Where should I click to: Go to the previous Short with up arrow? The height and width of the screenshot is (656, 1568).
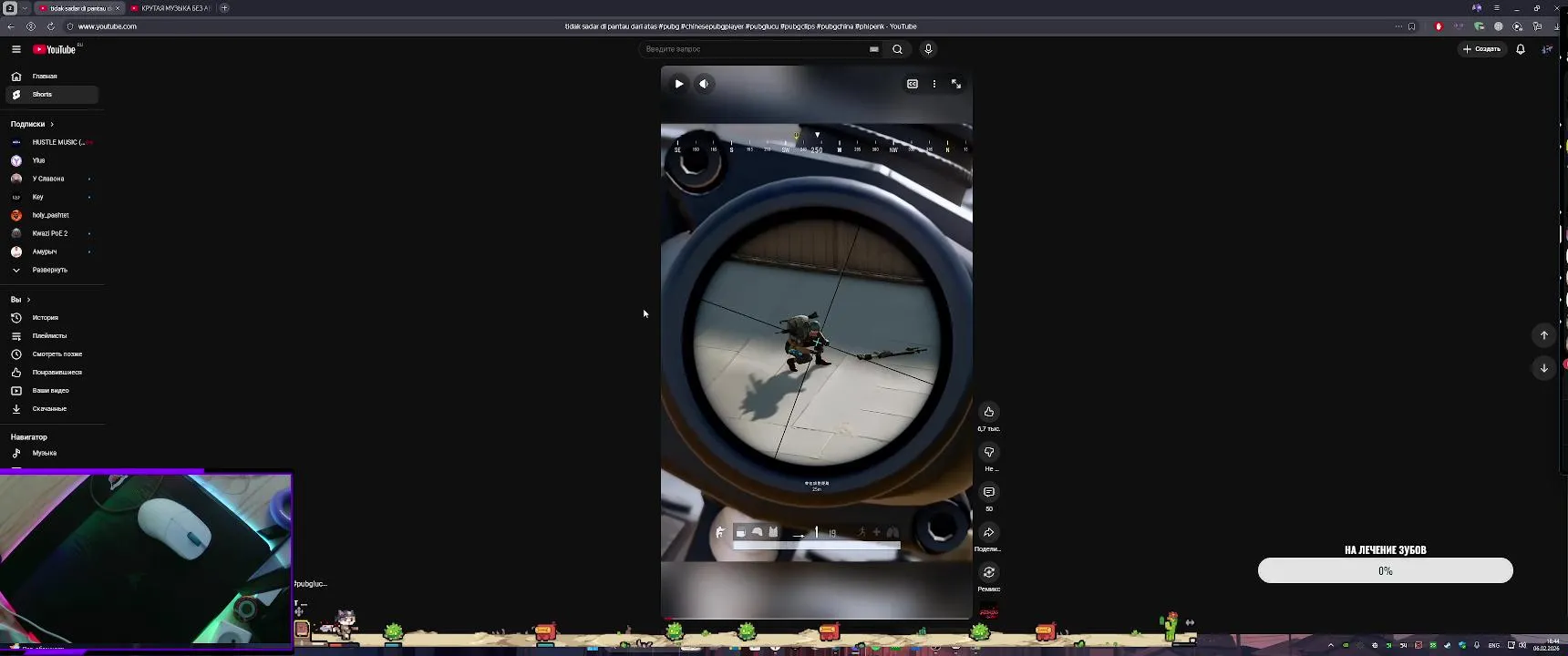[1544, 335]
